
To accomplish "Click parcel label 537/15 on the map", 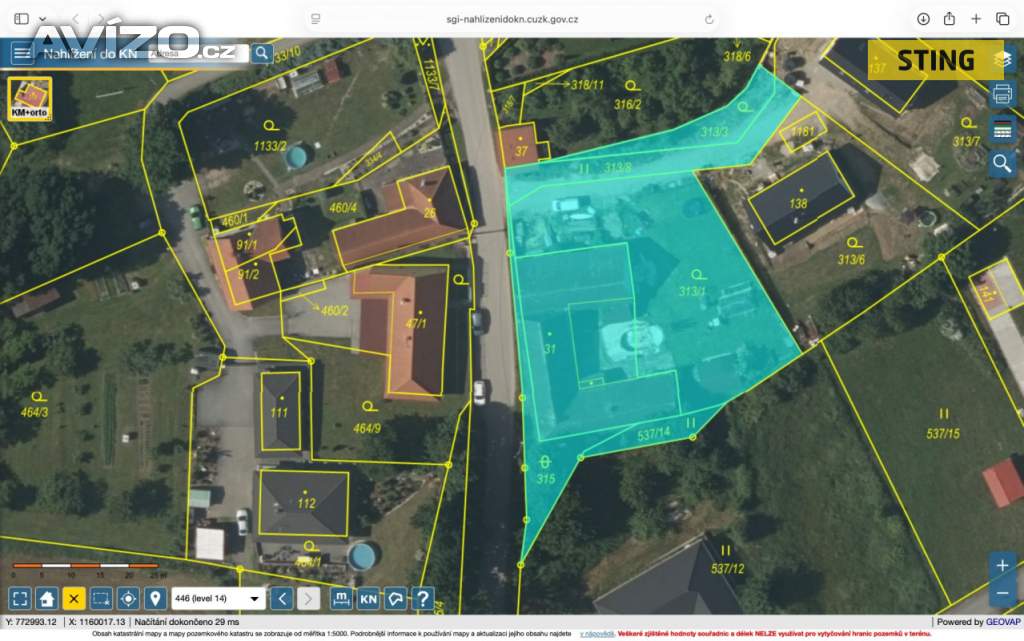I will pos(943,433).
